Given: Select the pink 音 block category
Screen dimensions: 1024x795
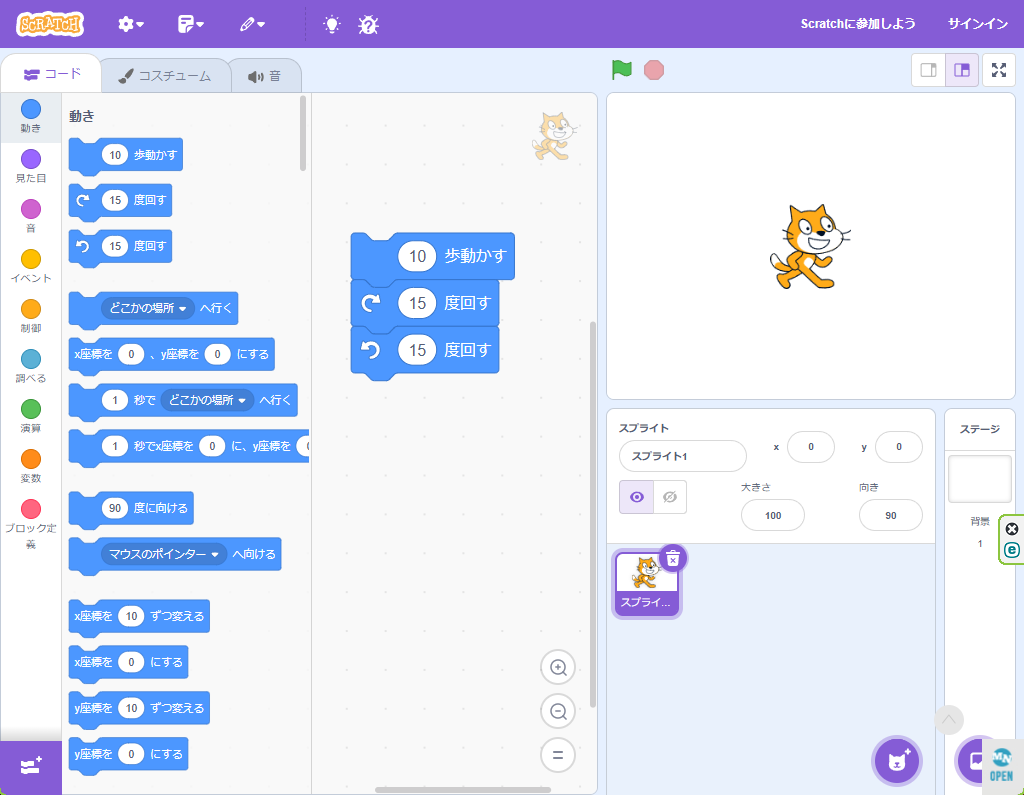Looking at the screenshot, I should (31, 217).
